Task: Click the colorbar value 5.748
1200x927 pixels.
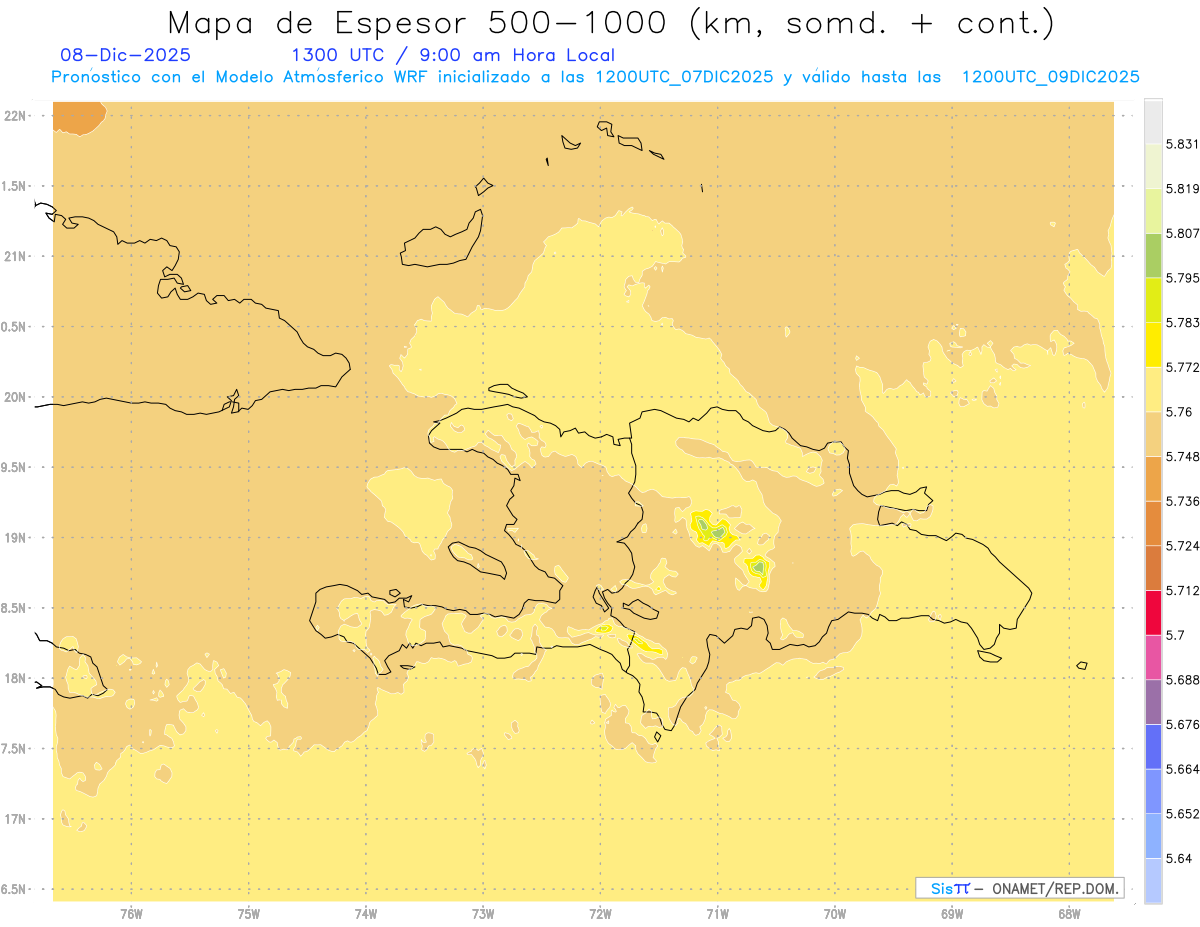Action: point(1183,457)
